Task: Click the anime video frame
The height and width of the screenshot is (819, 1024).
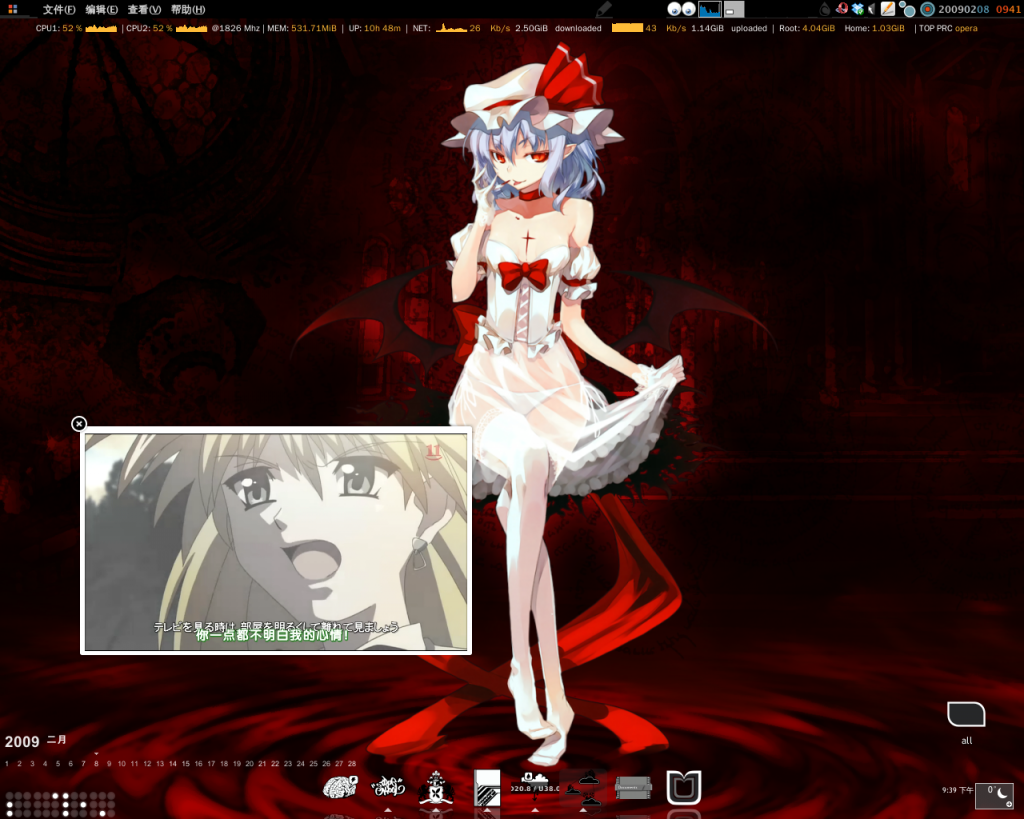Action: (x=276, y=542)
